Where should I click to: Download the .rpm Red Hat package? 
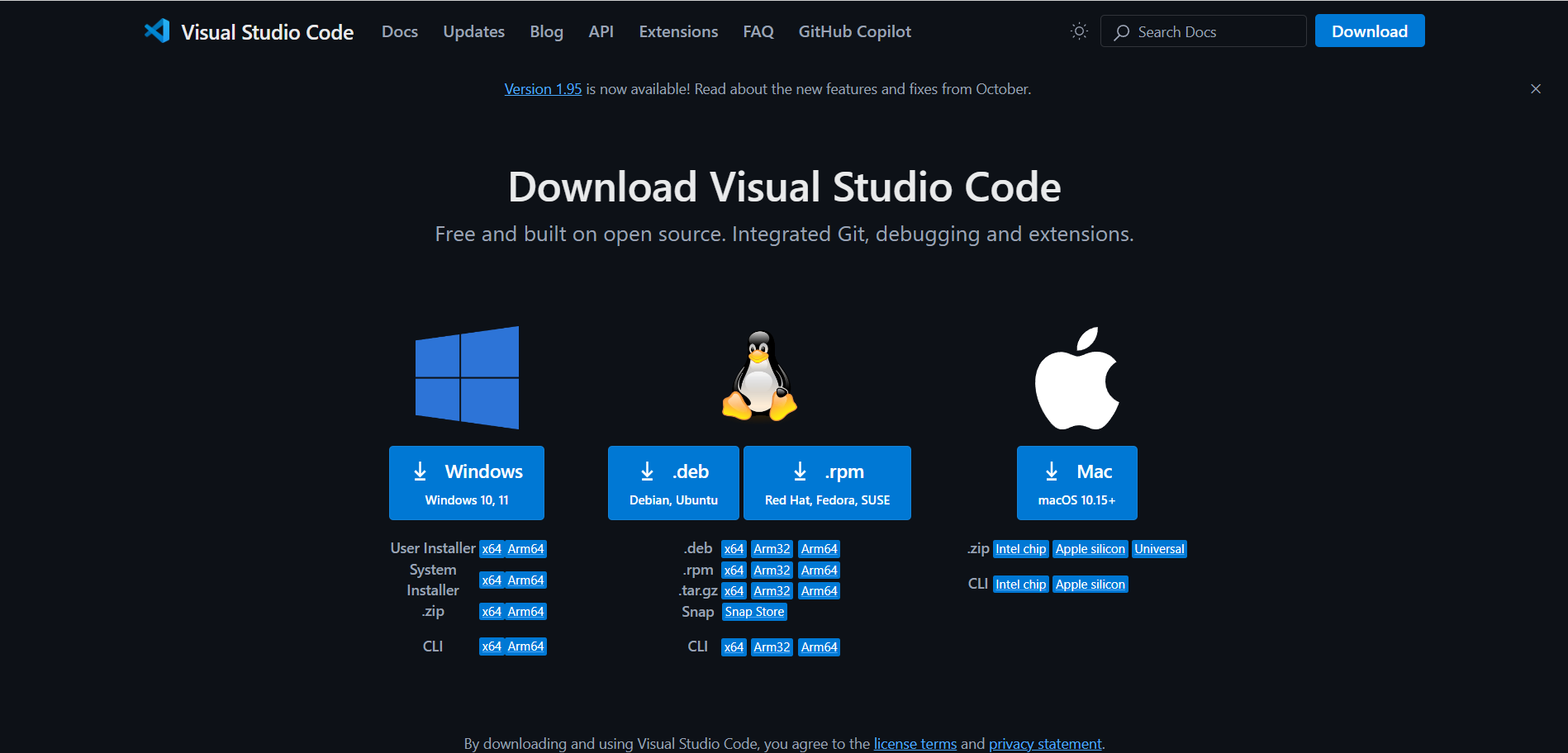pyautogui.click(x=827, y=483)
